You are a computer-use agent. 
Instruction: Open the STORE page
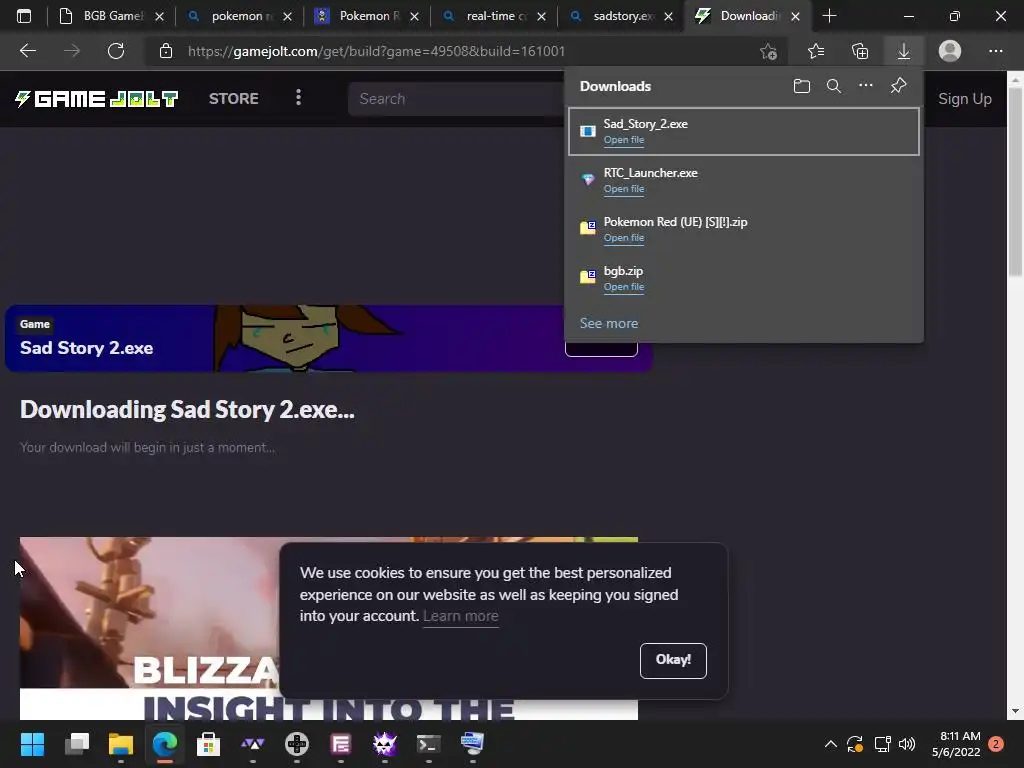234,99
